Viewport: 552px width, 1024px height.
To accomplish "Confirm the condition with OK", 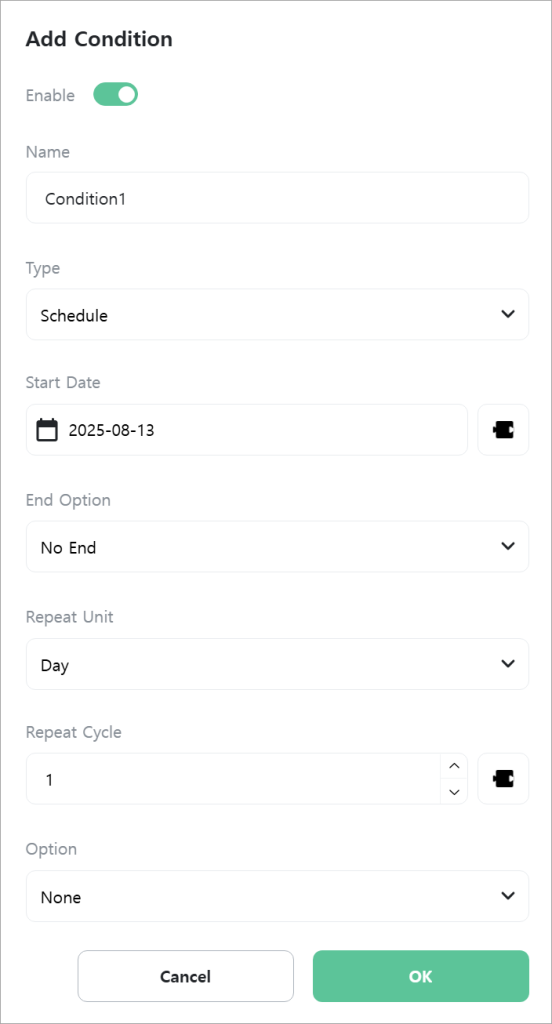I will coord(421,976).
